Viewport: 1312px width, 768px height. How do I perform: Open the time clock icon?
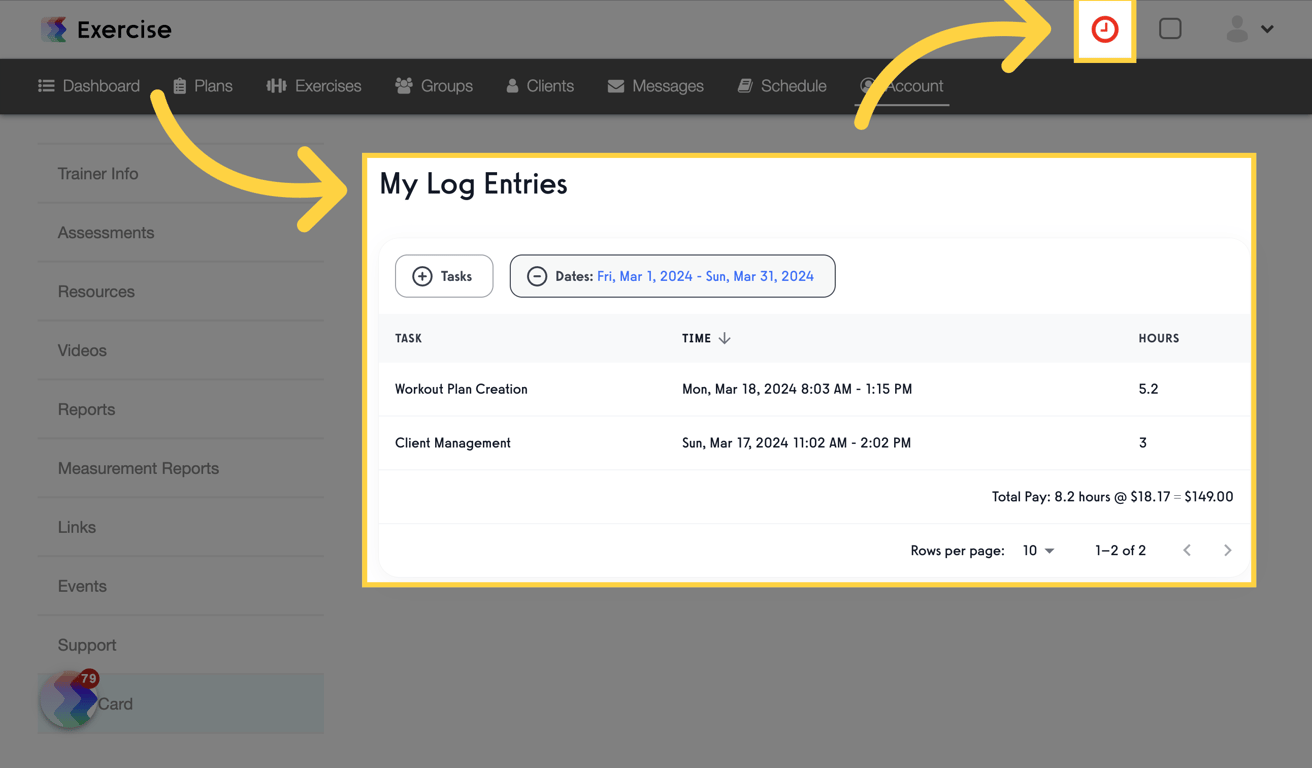tap(1104, 30)
